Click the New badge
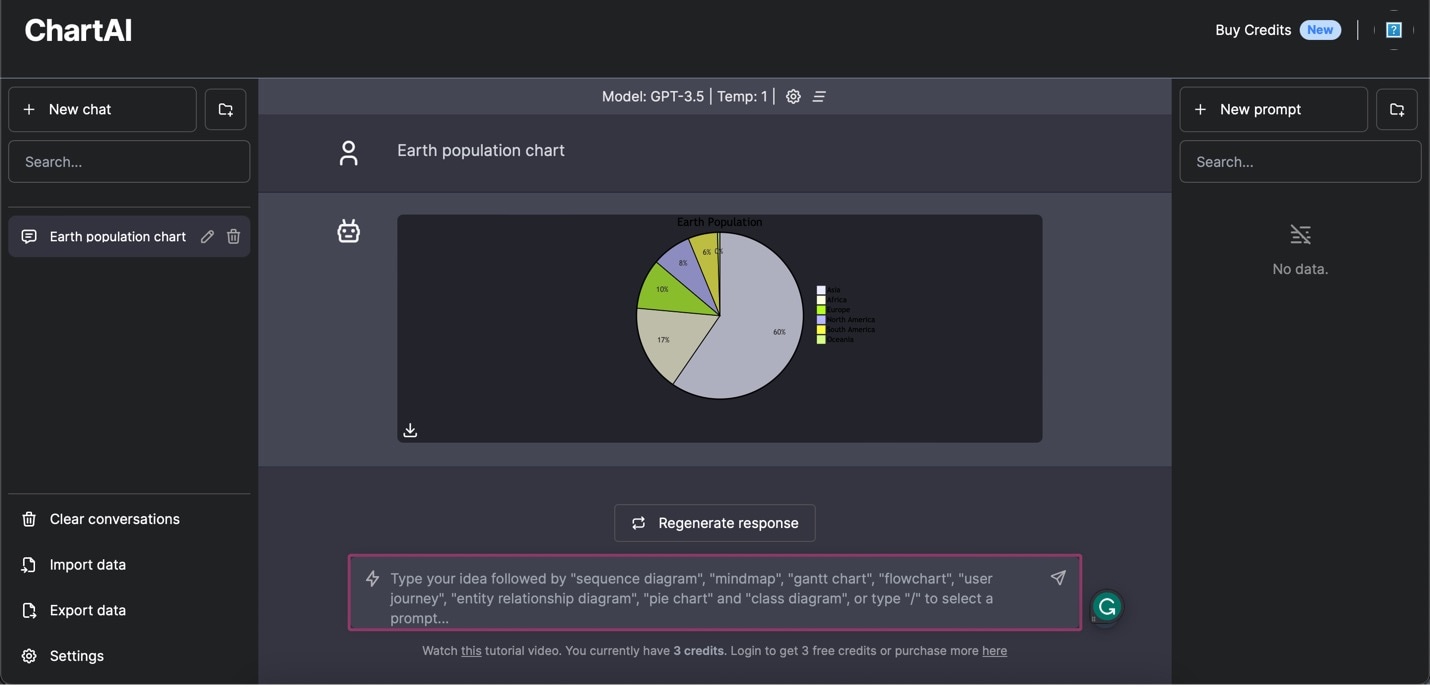The image size is (1430, 687). [x=1320, y=30]
